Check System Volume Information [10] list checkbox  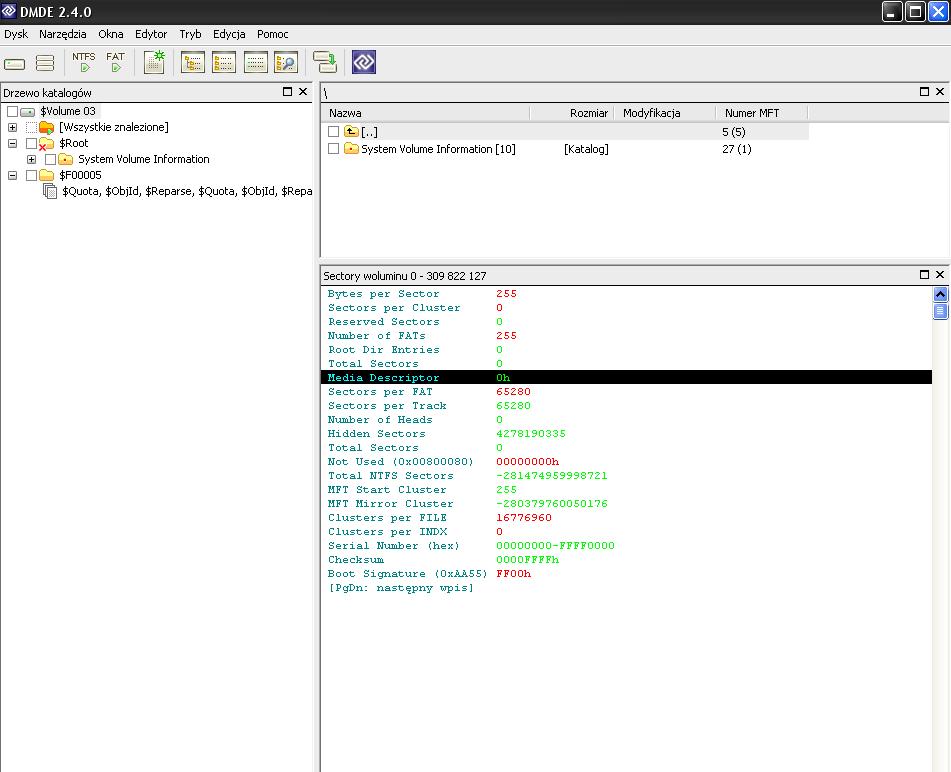(334, 149)
